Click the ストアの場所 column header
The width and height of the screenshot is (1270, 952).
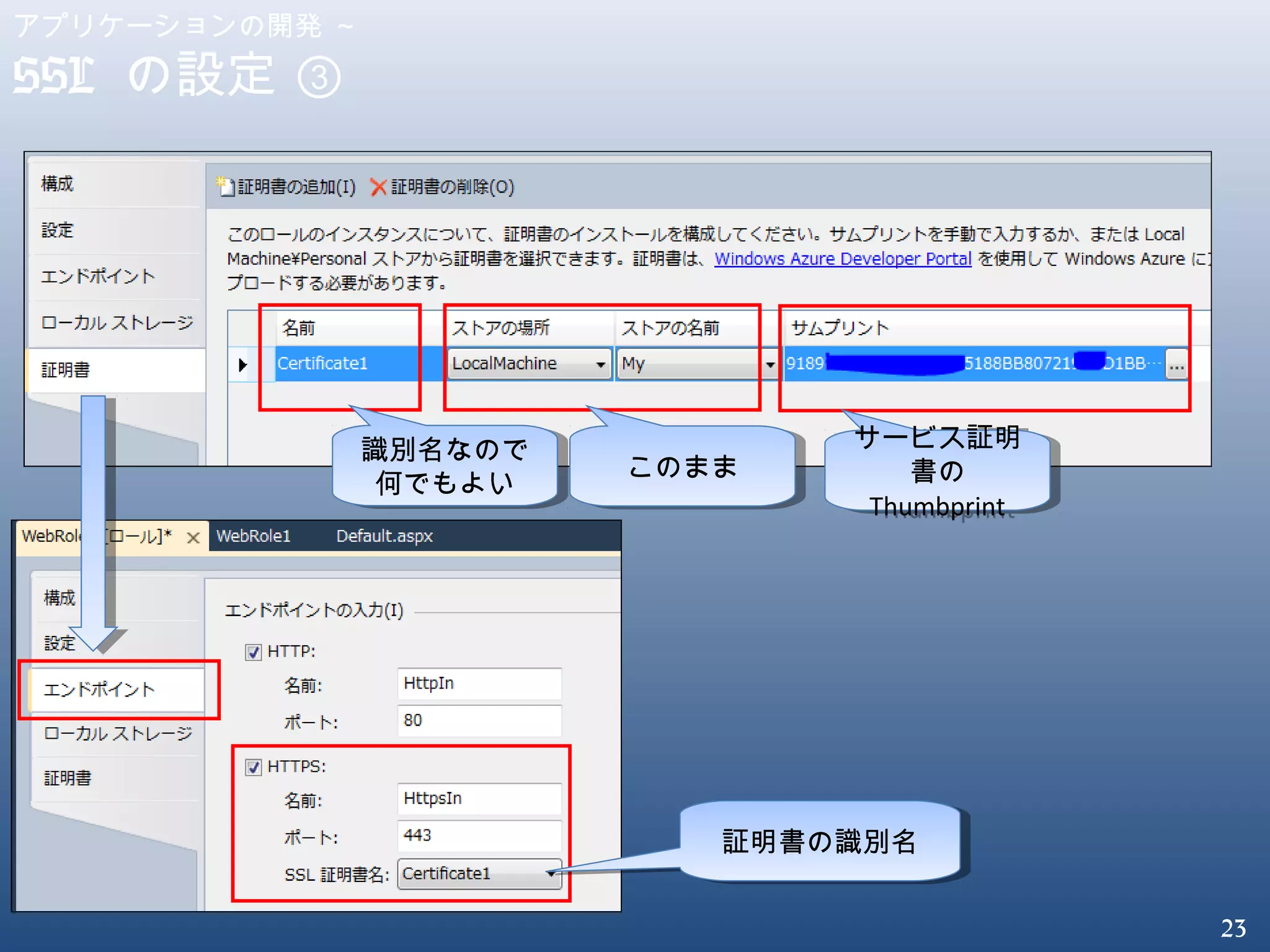coord(530,327)
